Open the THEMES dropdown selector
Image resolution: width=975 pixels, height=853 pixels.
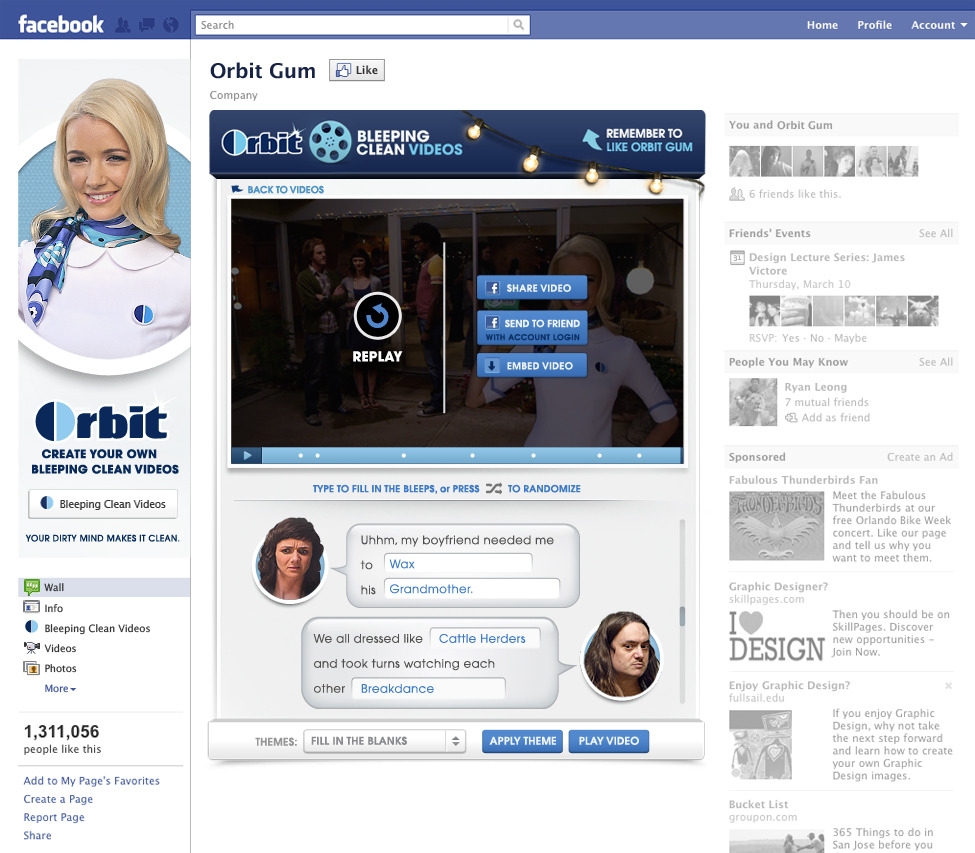pos(384,741)
